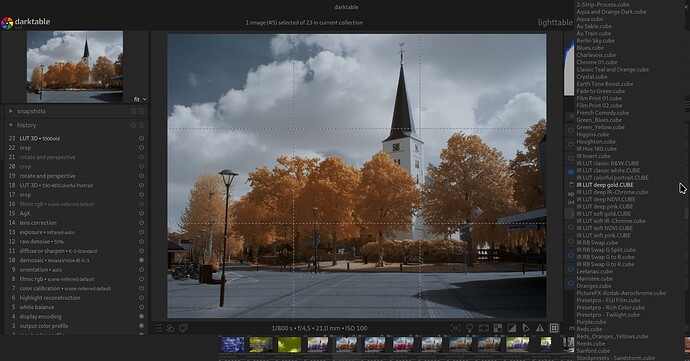
Task: Open the bright green filmstrip thumbnail
Action: [289, 344]
